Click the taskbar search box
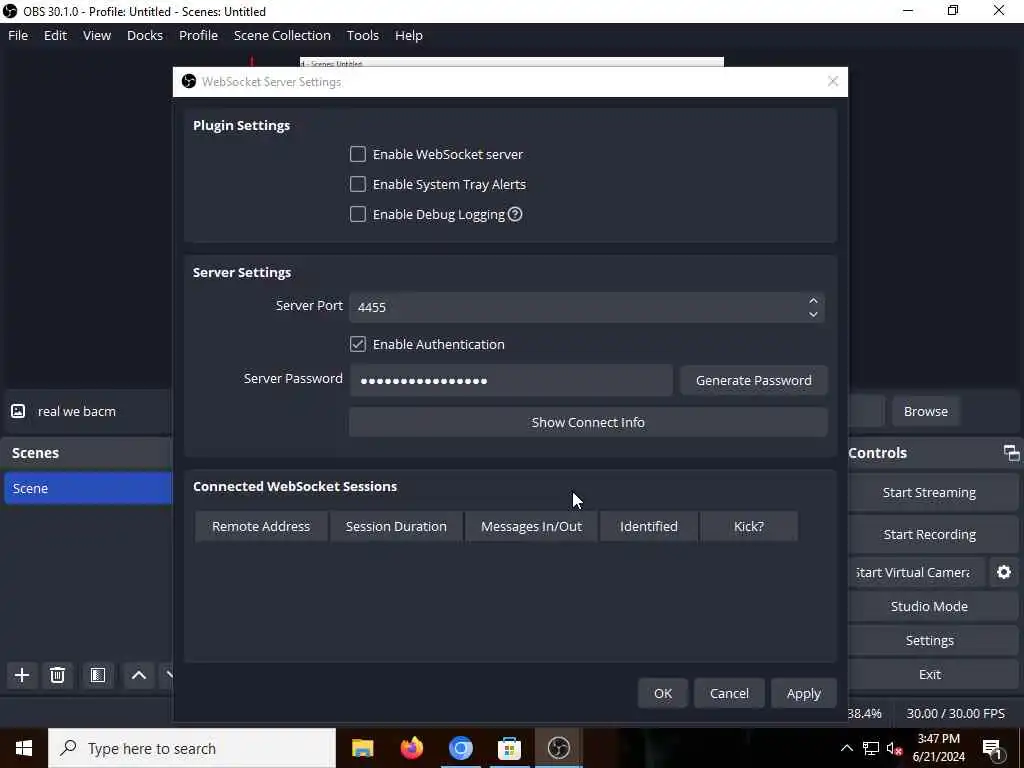The image size is (1024, 768). click(x=192, y=748)
